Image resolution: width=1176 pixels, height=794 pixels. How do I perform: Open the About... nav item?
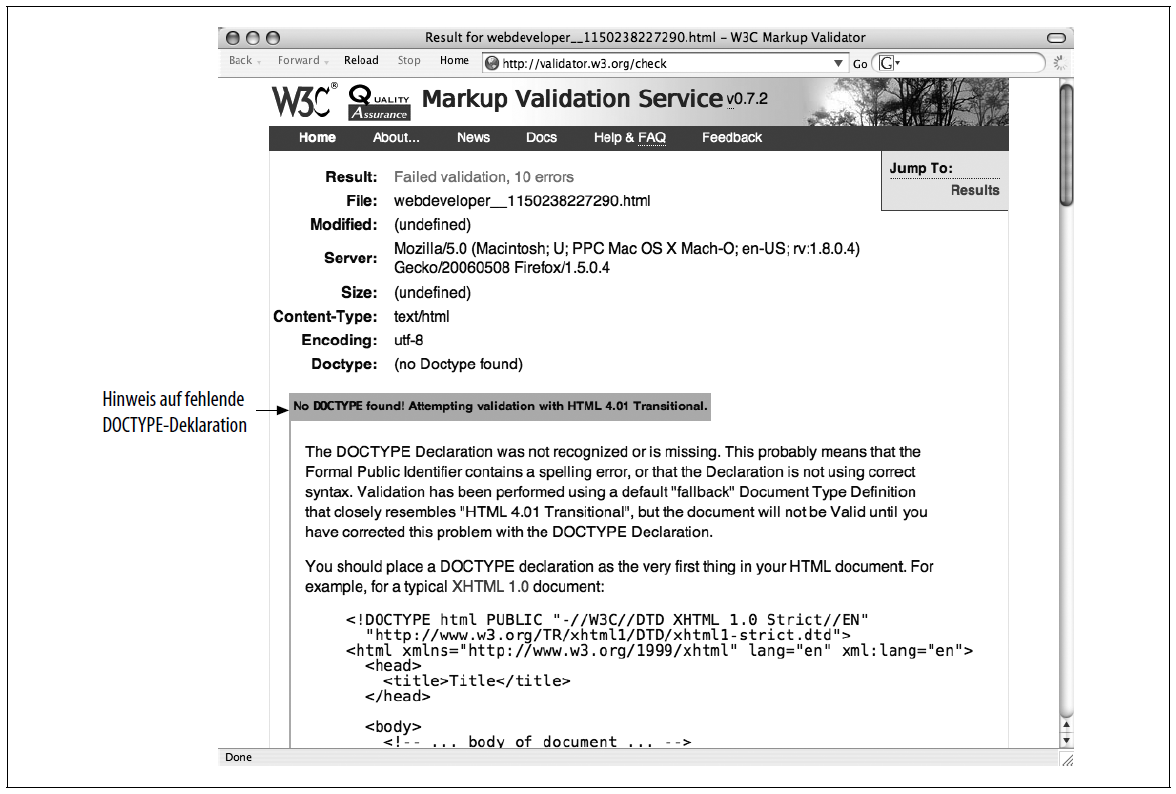pos(397,137)
